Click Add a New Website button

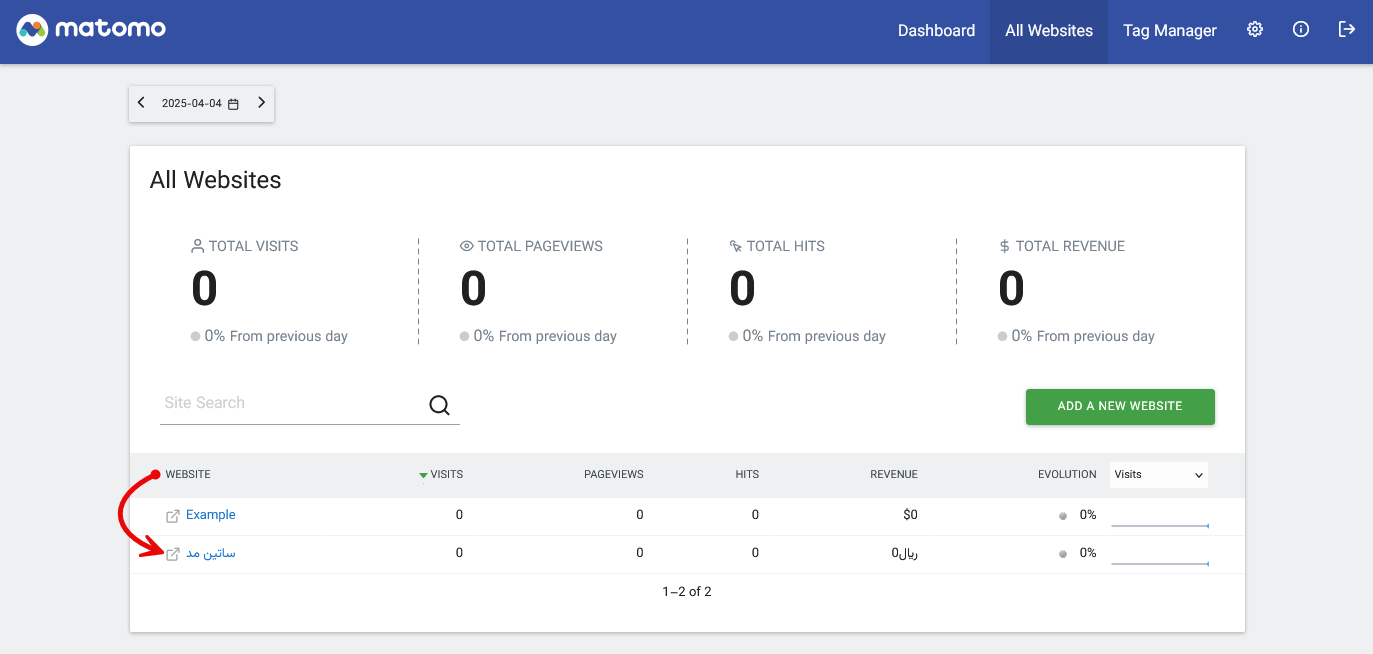click(1120, 407)
